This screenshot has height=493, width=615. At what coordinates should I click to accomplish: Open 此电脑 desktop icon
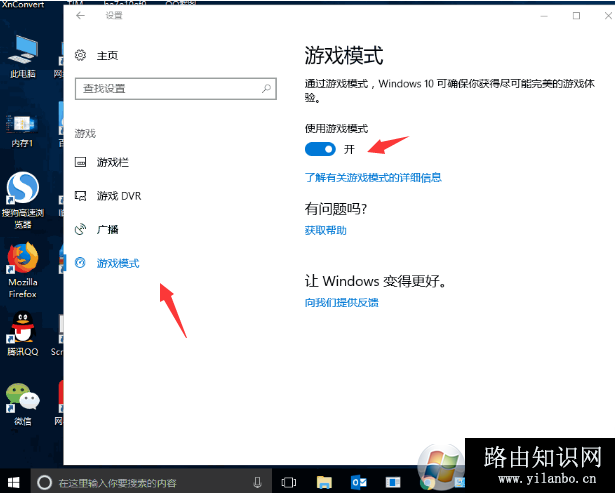(23, 56)
